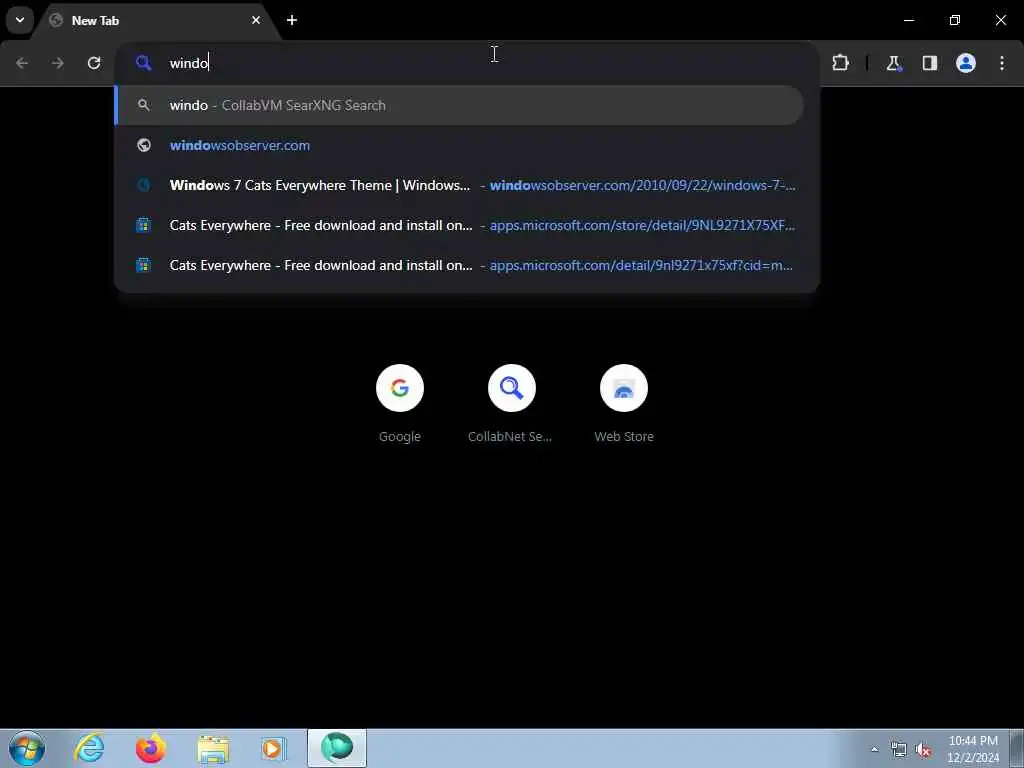The height and width of the screenshot is (768, 1024).
Task: Open the profile avatar menu
Action: pyautogui.click(x=966, y=63)
